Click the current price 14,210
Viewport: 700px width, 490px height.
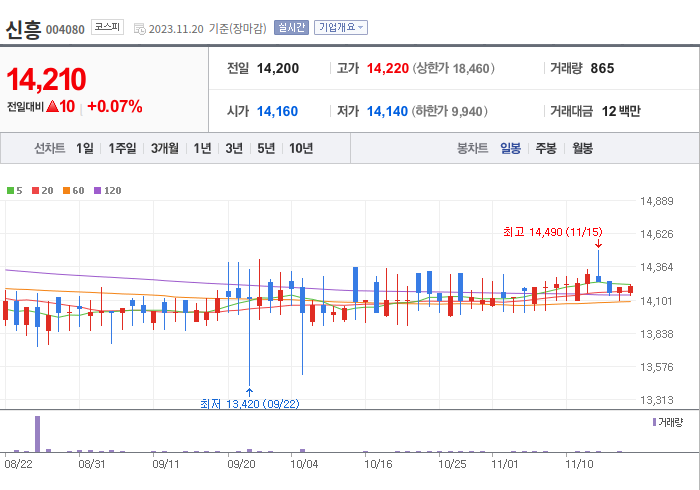point(46,79)
